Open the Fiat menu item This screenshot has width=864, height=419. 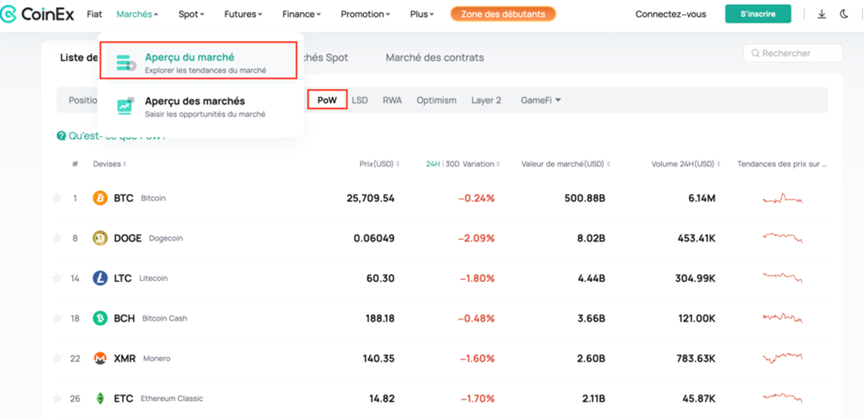tap(94, 14)
